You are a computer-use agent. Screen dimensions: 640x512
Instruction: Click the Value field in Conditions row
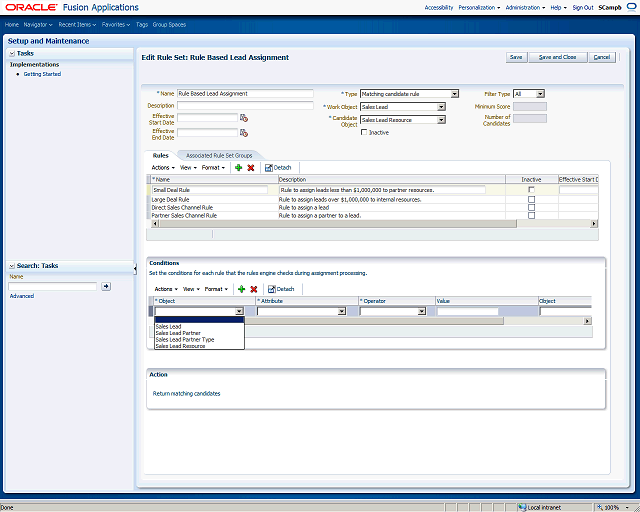tap(468, 312)
